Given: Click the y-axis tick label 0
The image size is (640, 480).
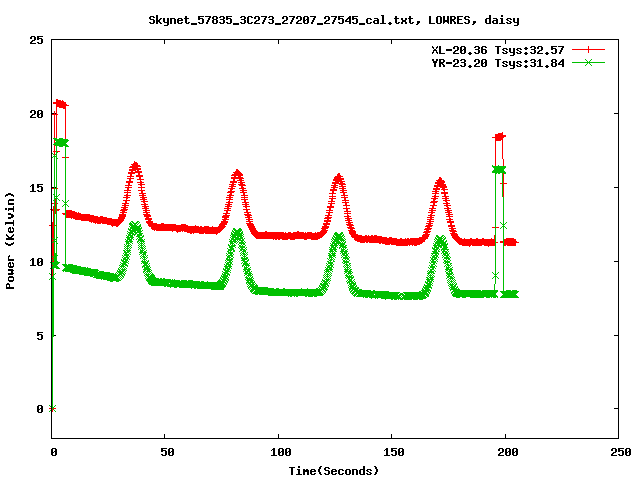Looking at the screenshot, I should (40, 409).
